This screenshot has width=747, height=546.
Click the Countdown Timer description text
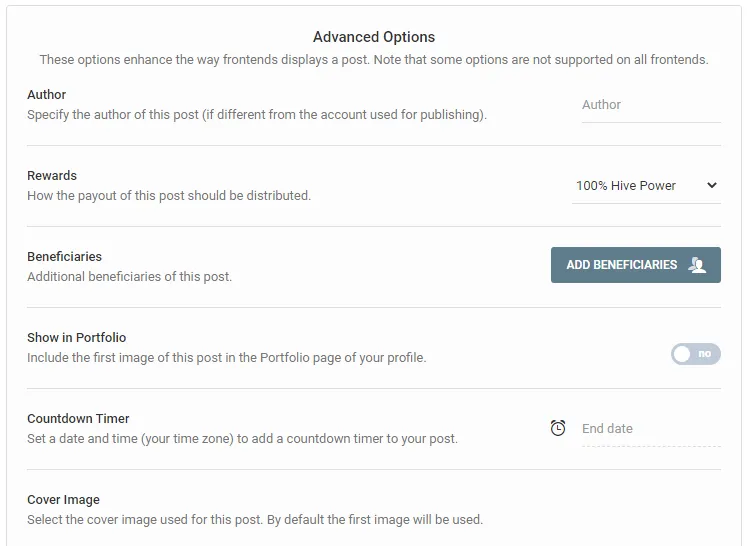point(242,438)
